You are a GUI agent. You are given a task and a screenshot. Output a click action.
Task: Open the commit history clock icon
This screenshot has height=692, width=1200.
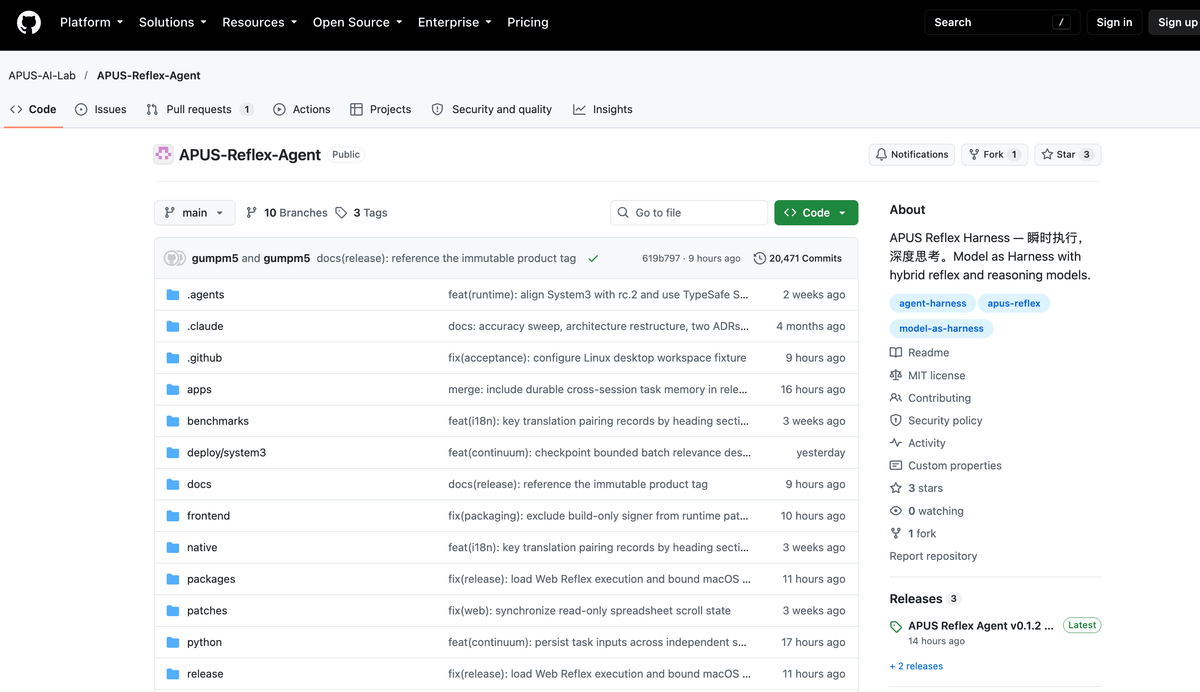[x=760, y=258]
